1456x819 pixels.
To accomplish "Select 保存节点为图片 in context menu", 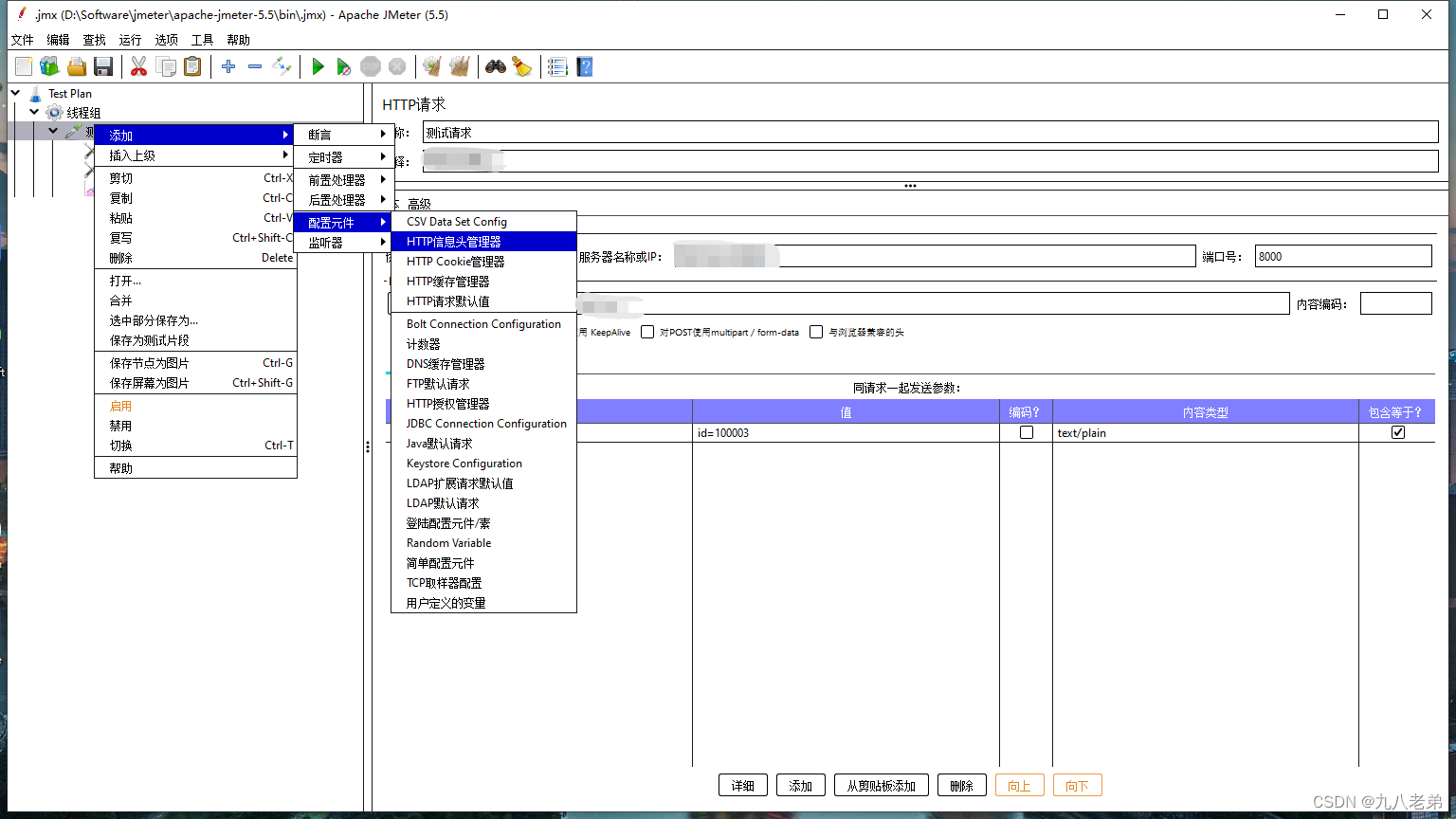I will click(x=195, y=363).
